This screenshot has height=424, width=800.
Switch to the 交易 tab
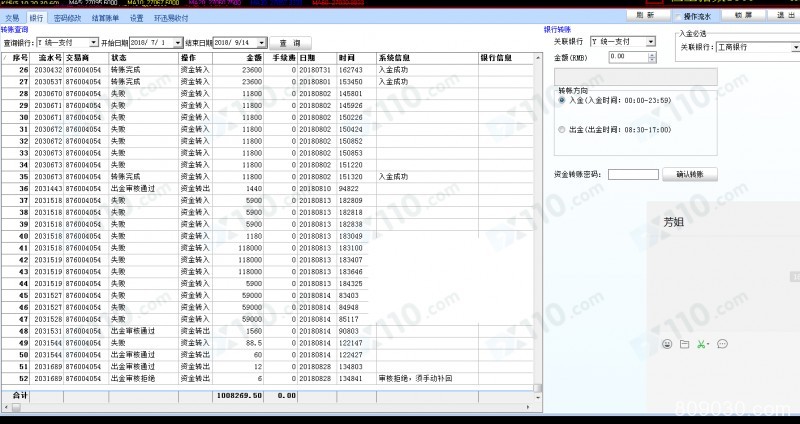point(12,18)
